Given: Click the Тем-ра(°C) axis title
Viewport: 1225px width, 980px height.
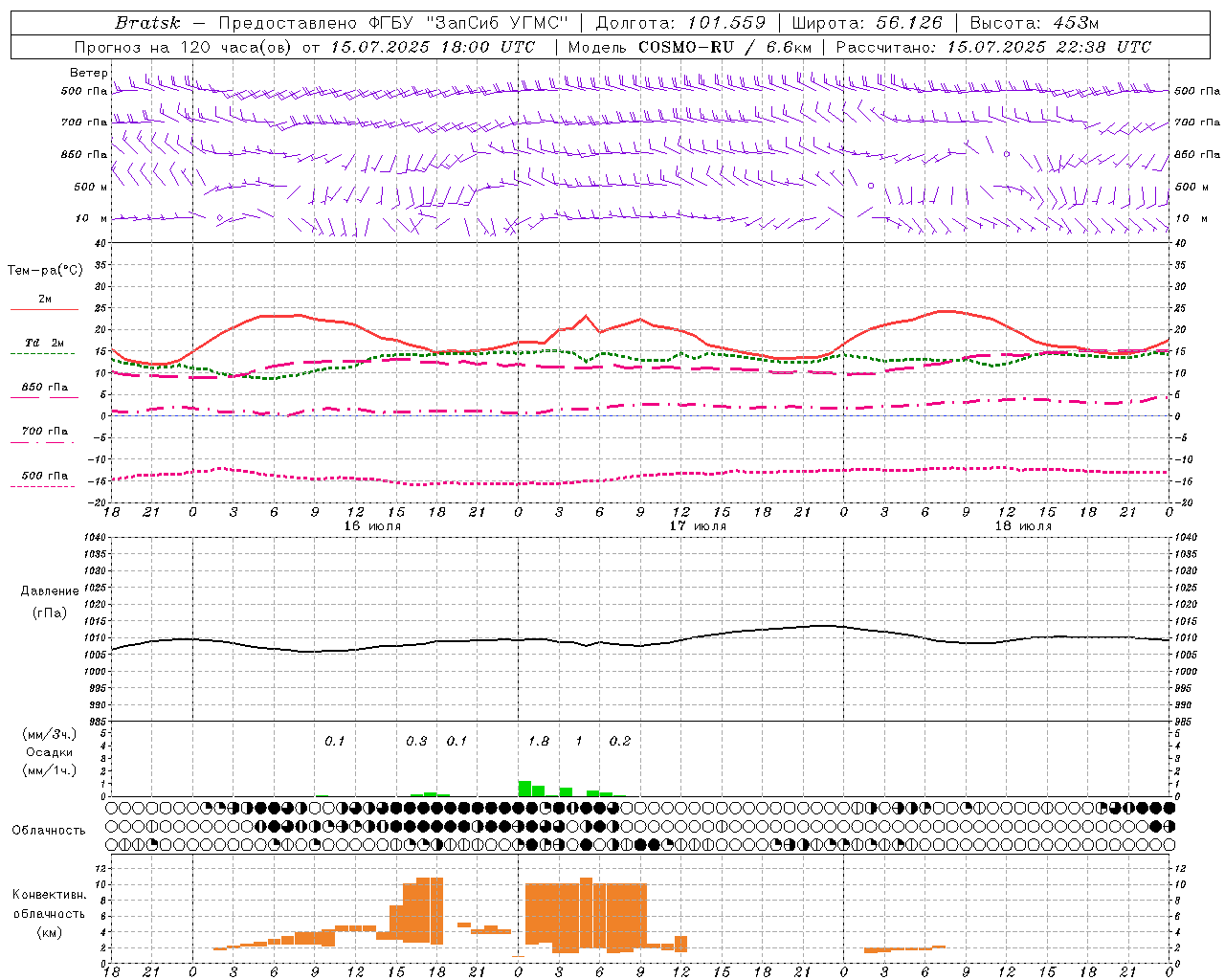Looking at the screenshot, I should [45, 271].
